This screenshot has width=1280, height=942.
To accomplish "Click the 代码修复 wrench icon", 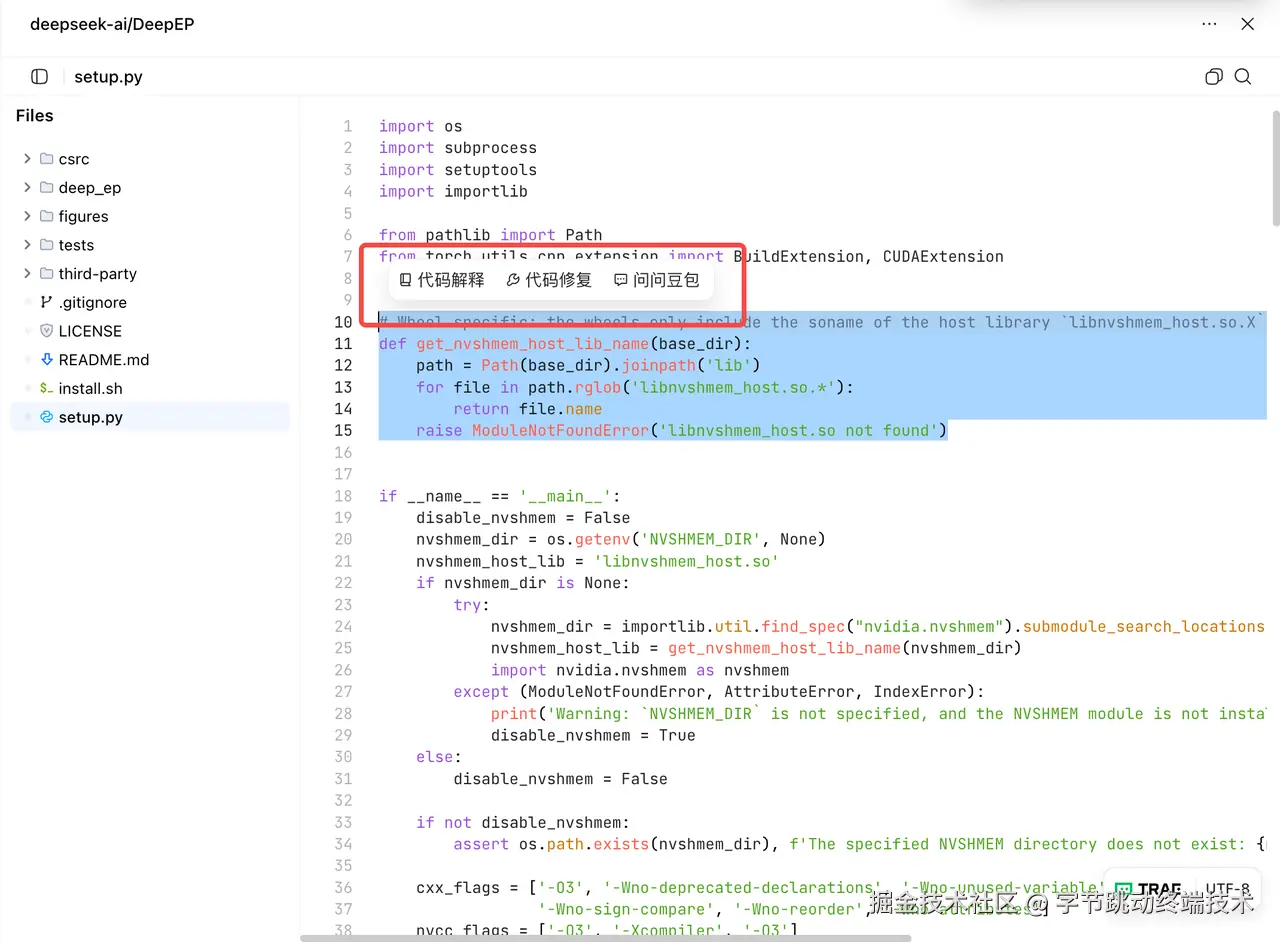I will [x=513, y=280].
